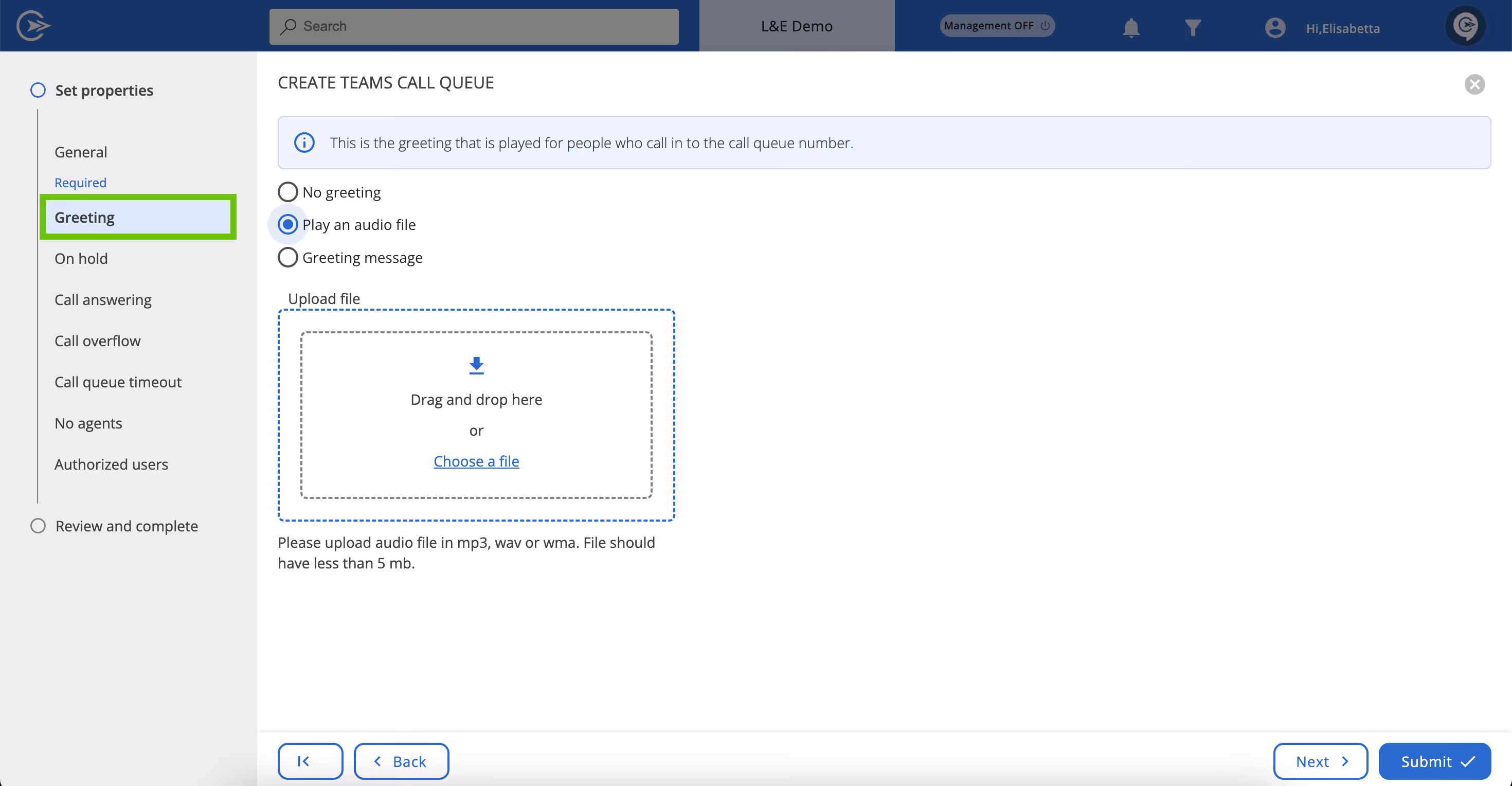This screenshot has width=1512, height=786.
Task: Click inside the Search field
Action: click(x=474, y=26)
